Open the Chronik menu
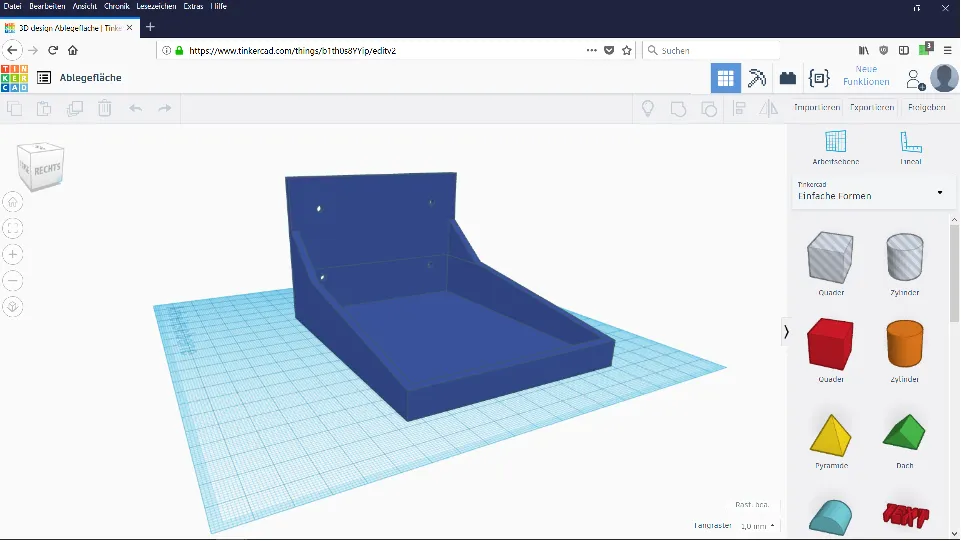 point(116,6)
